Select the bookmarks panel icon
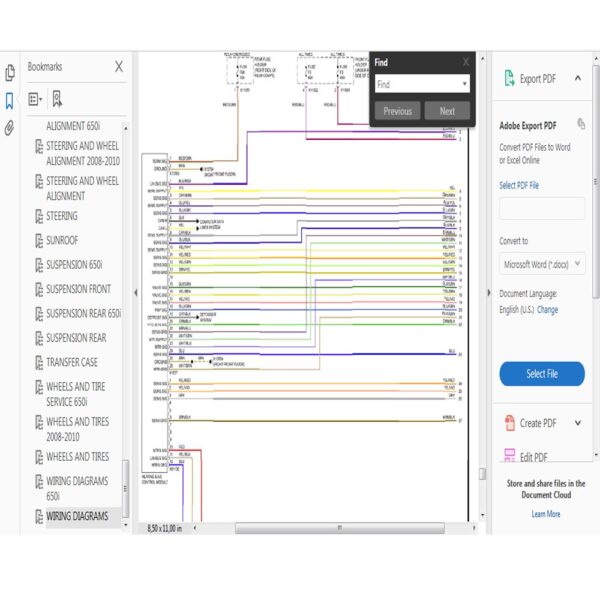The height and width of the screenshot is (600, 600). click(x=10, y=101)
